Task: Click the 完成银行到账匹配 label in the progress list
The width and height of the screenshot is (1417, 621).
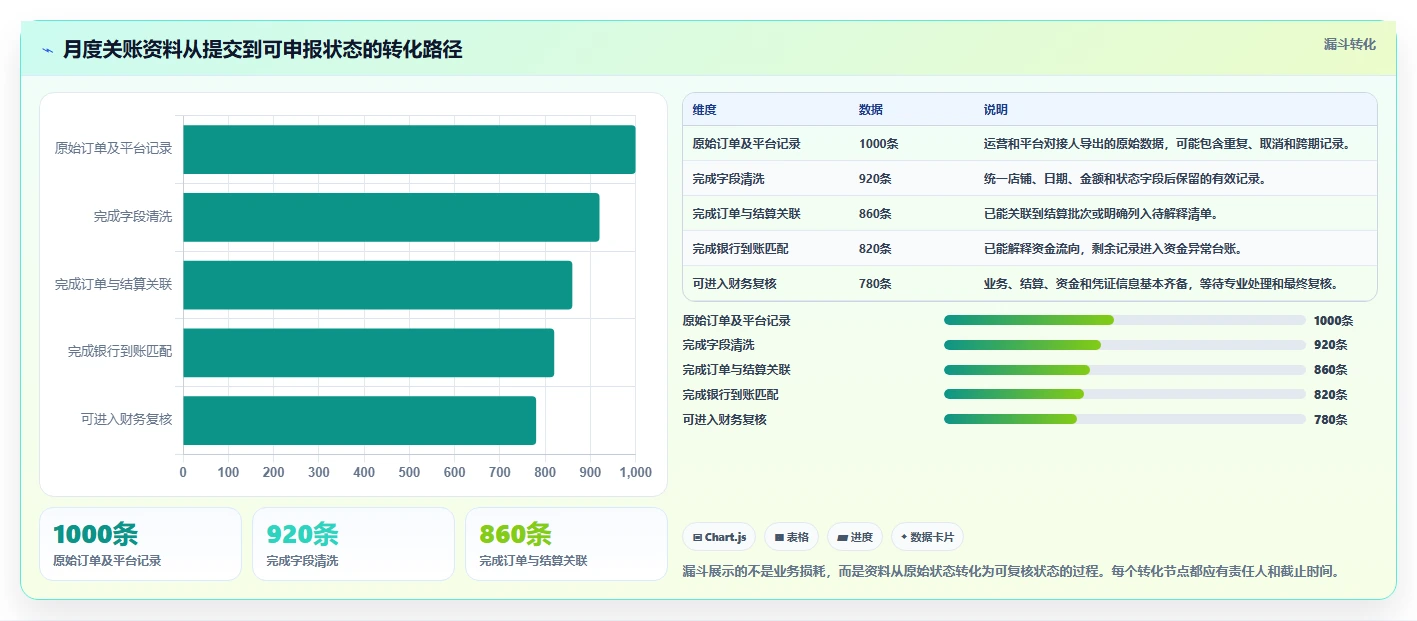Action: 731,395
